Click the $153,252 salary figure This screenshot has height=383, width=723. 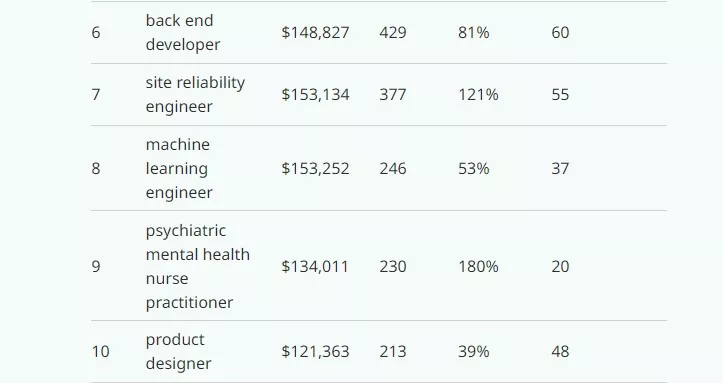[315, 169]
